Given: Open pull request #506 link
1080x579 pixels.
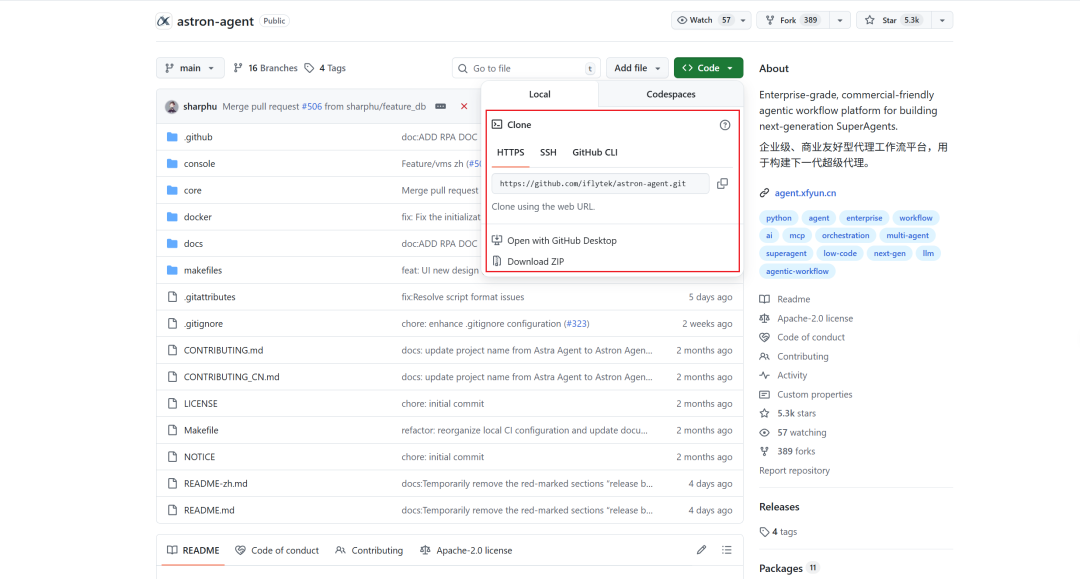Looking at the screenshot, I should tap(312, 107).
